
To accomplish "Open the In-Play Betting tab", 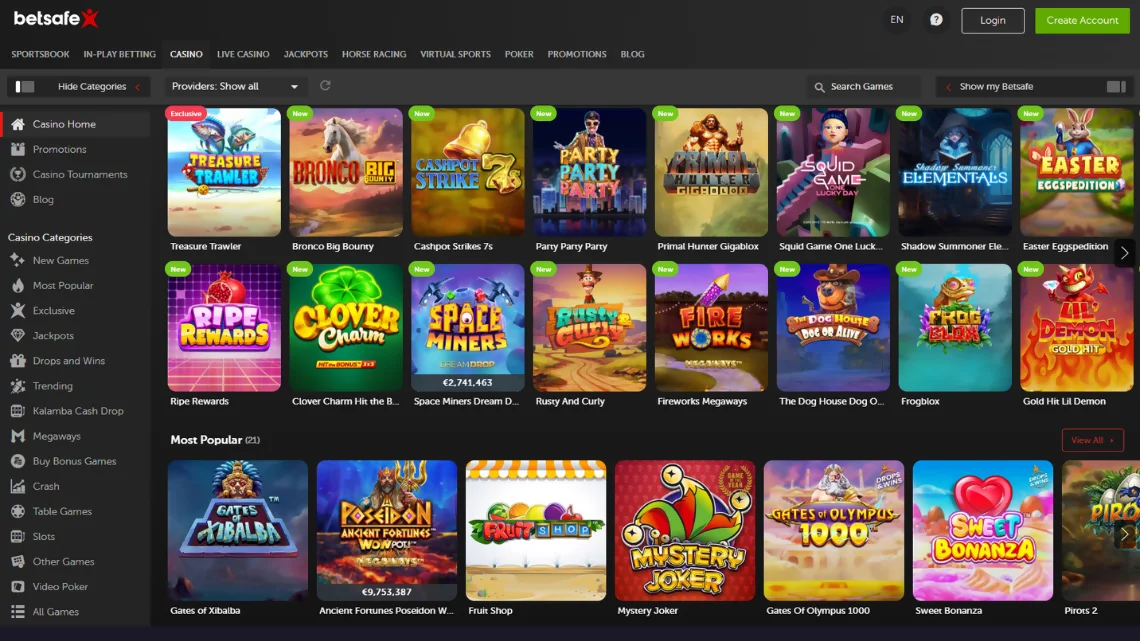I will coord(119,55).
